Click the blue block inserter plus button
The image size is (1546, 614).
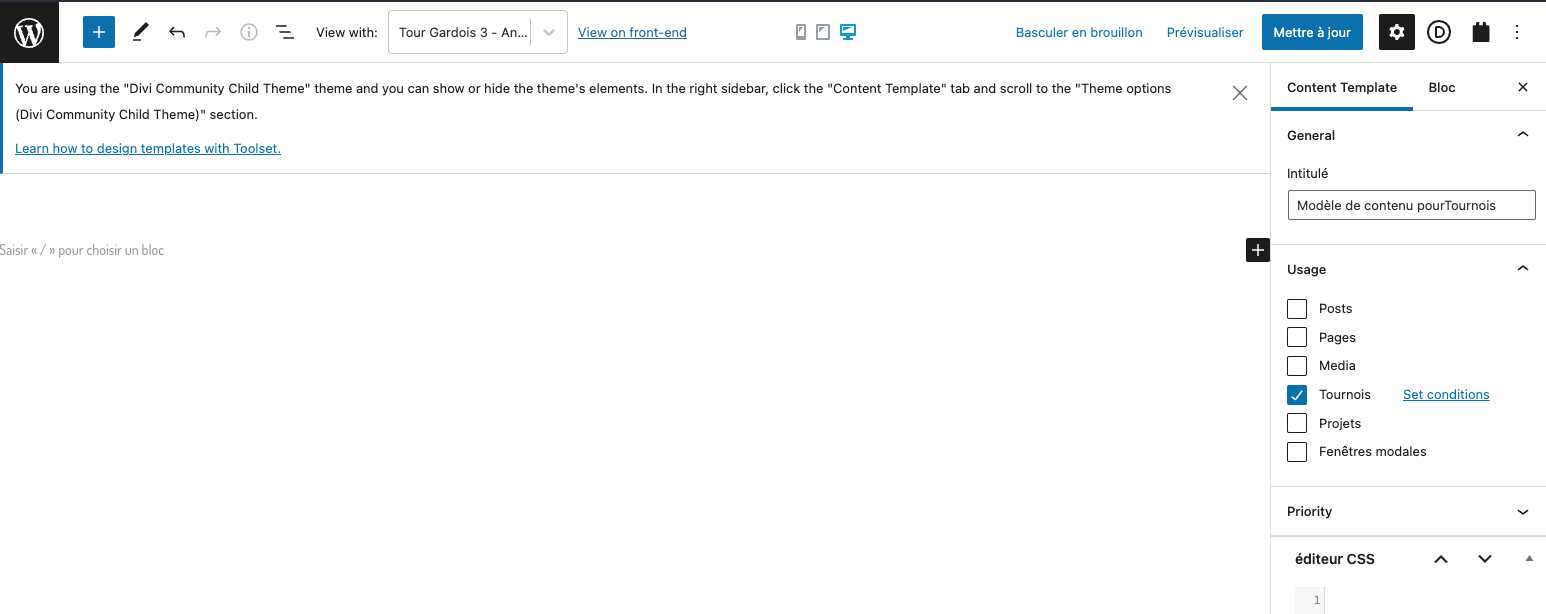pos(99,32)
